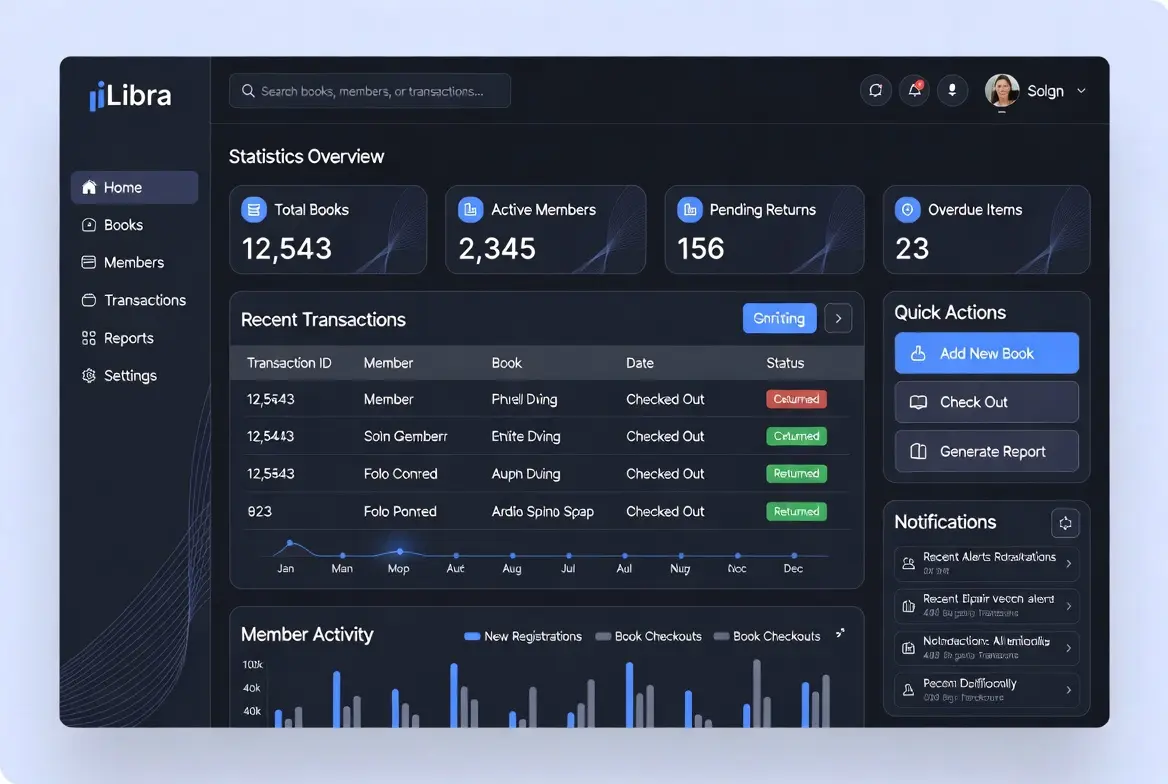Go to Reports in the sidebar
Screen dimensions: 1168x784
128,338
